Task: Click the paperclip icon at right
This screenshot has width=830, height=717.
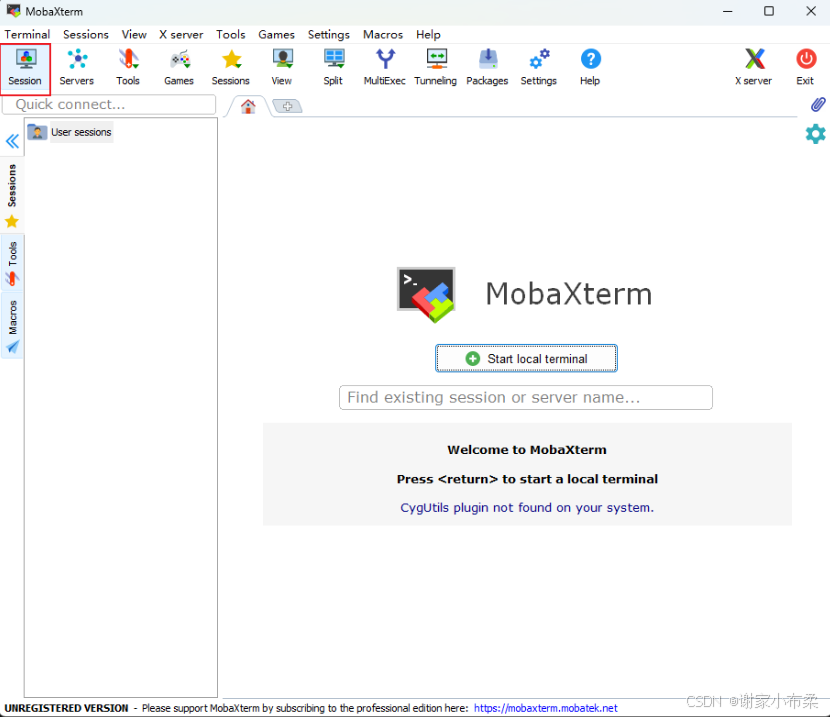Action: click(817, 104)
